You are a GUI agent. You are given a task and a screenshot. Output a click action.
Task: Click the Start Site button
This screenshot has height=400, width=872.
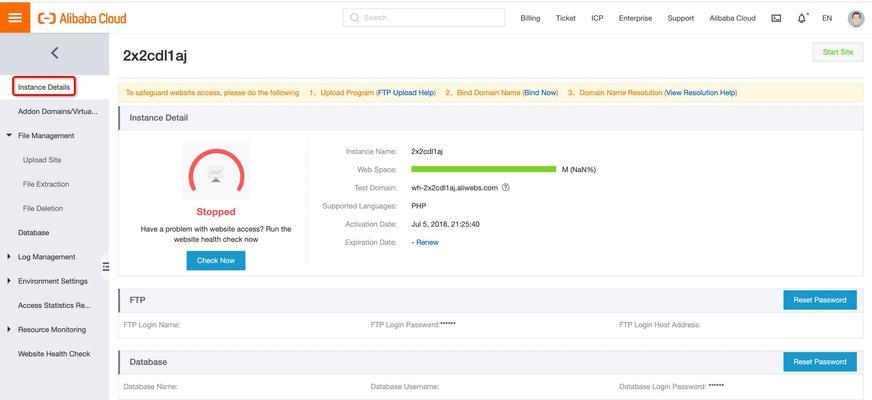(838, 52)
